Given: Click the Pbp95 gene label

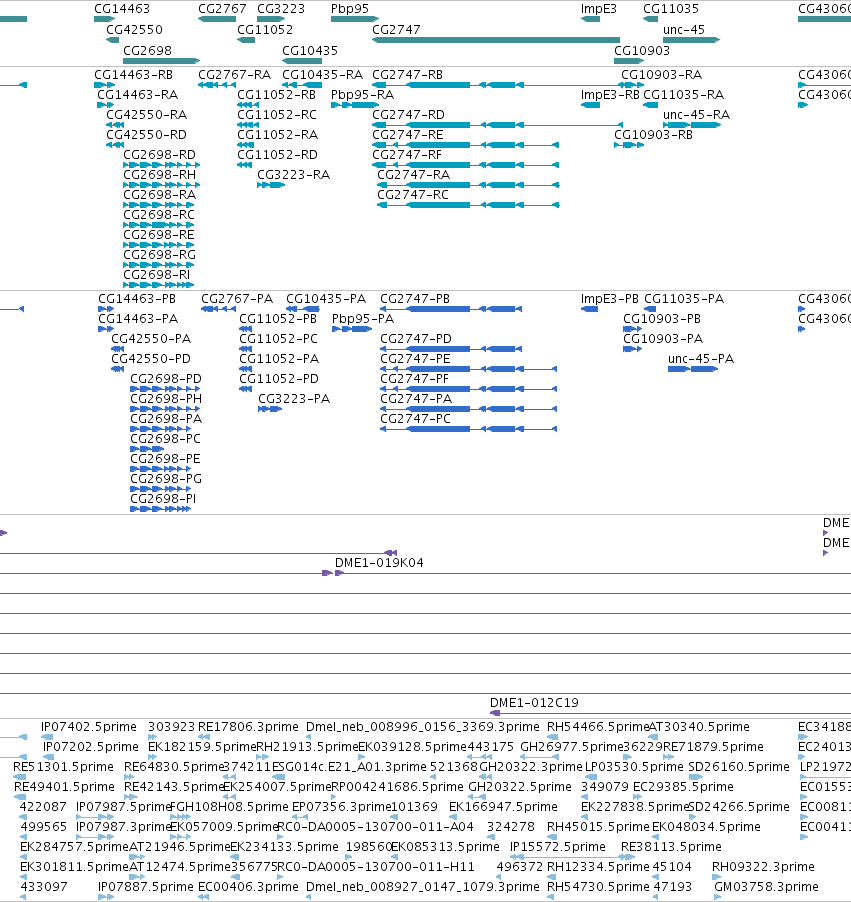Looking at the screenshot, I should [350, 9].
